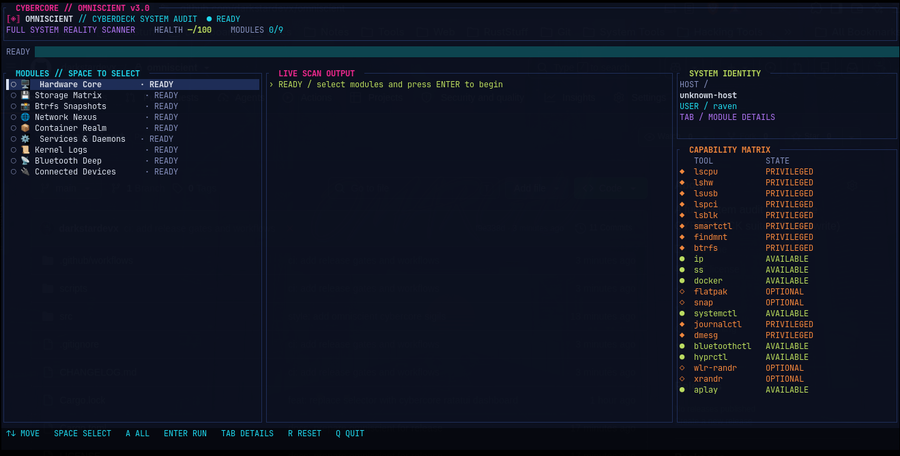Click ENTER RUN in the footer bar

coord(185,434)
